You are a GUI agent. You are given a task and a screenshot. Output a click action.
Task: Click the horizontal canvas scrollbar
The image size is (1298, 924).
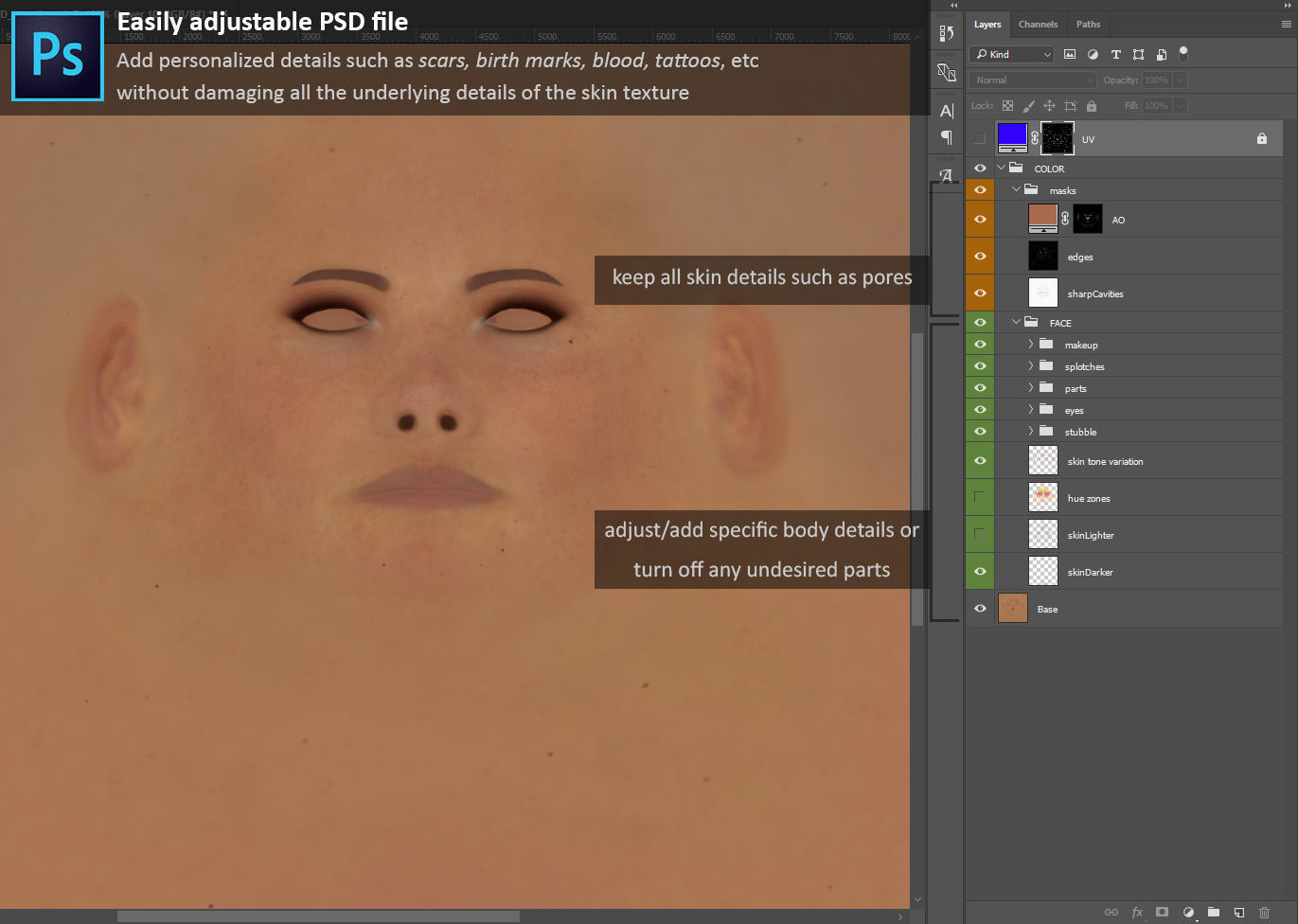click(x=318, y=916)
